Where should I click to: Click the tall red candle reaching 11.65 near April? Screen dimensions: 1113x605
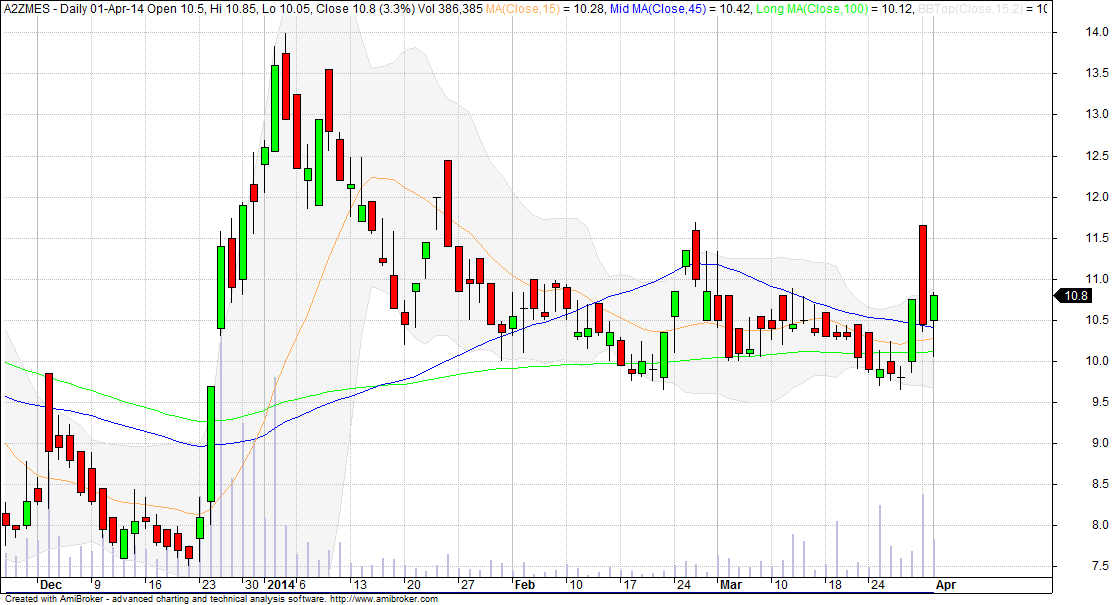pos(923,276)
